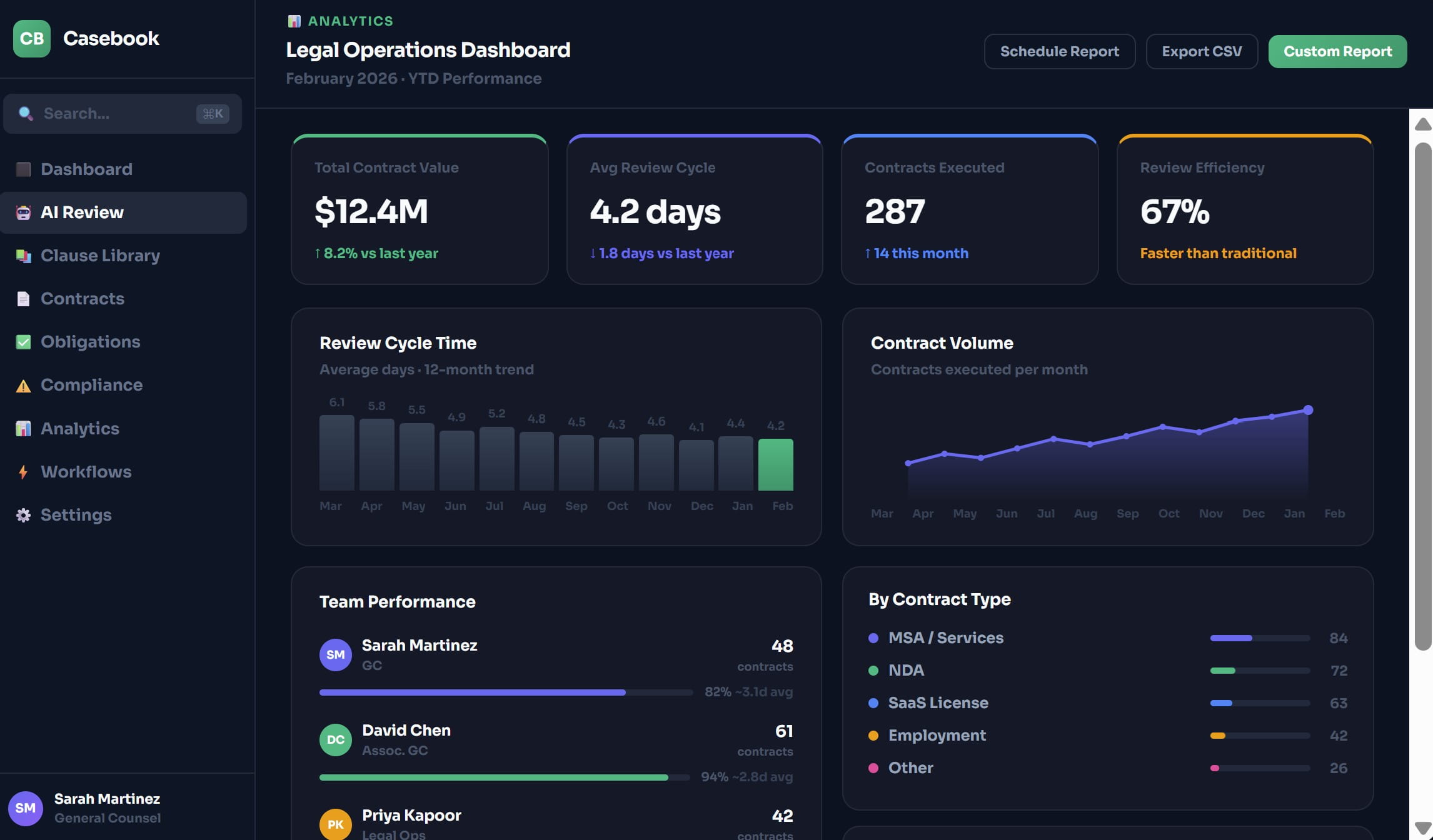This screenshot has width=1433, height=840.
Task: Click the Obligations green checkmark icon
Action: pyautogui.click(x=23, y=342)
